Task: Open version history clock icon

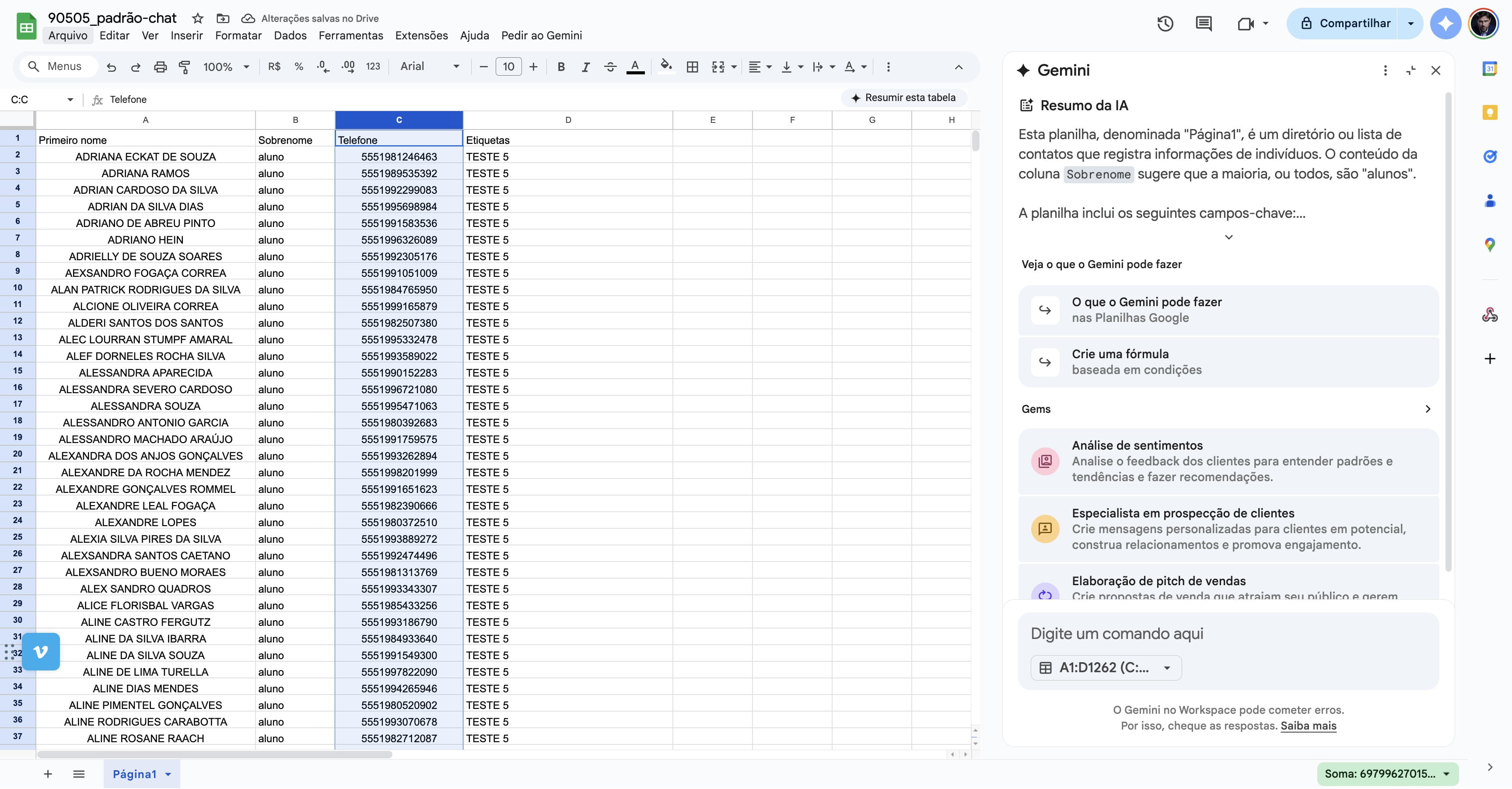Action: (x=1165, y=24)
